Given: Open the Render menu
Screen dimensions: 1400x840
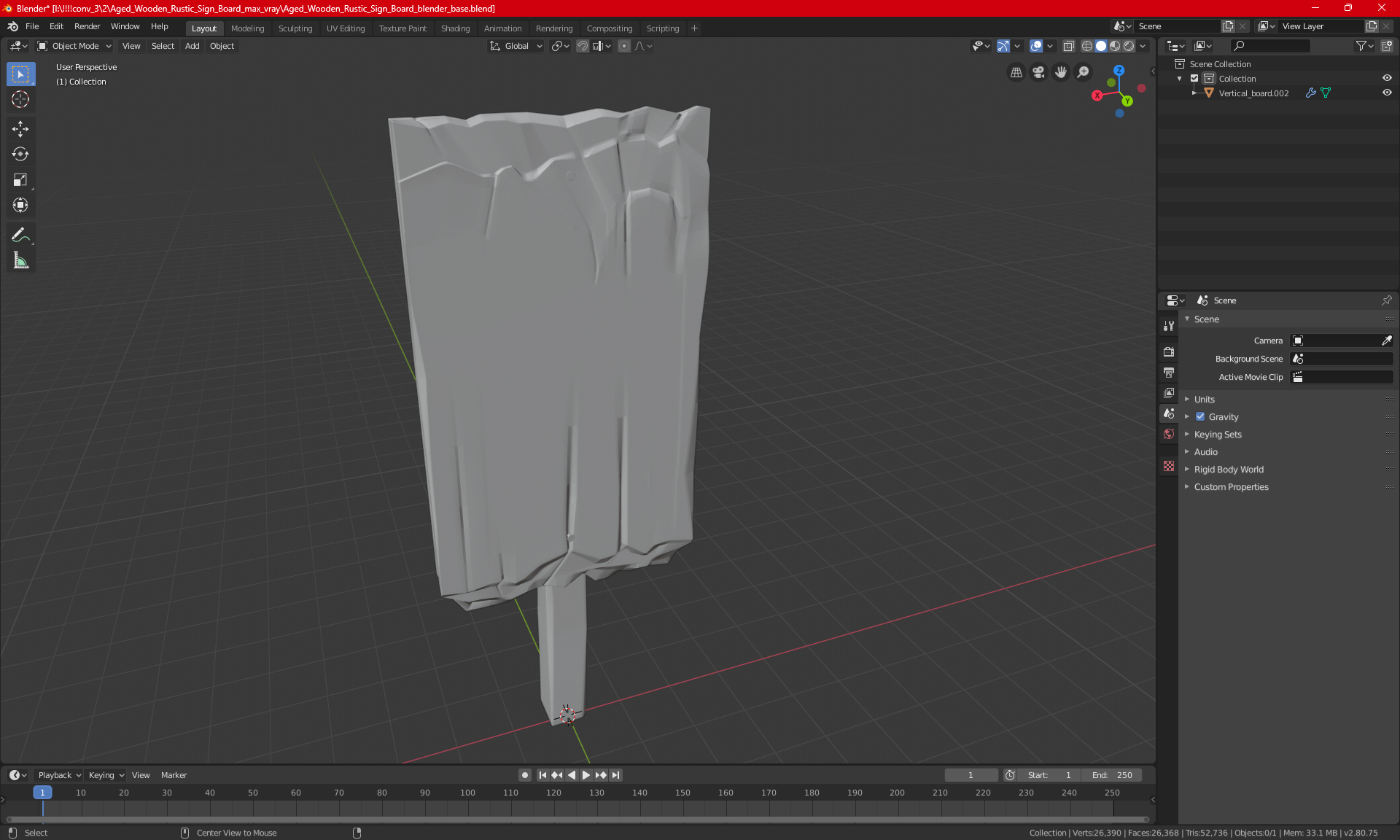Looking at the screenshot, I should (87, 26).
